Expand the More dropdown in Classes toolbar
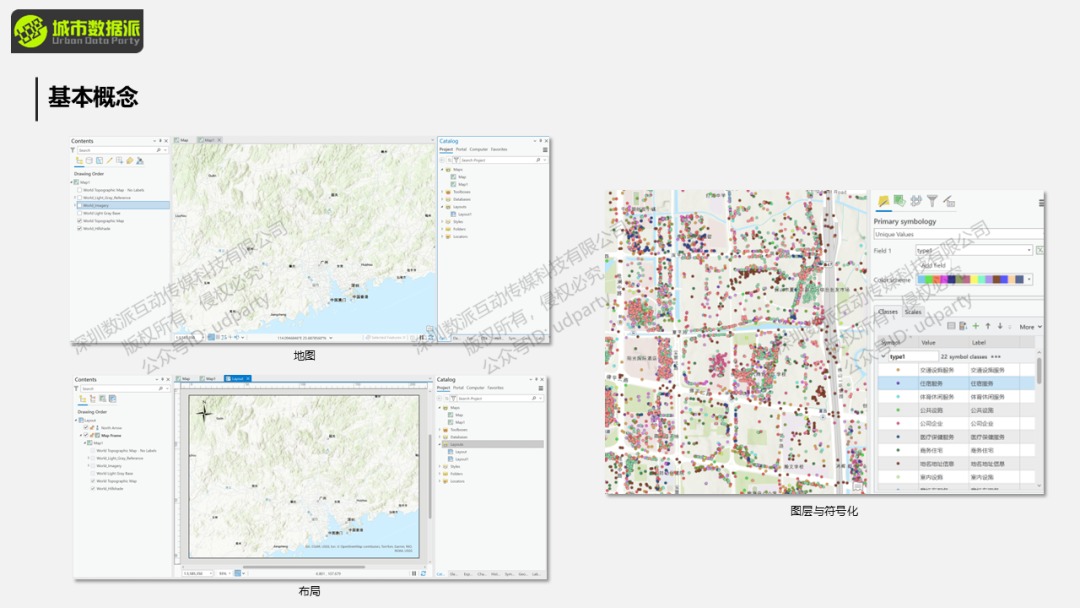The image size is (1080, 608). click(1030, 327)
